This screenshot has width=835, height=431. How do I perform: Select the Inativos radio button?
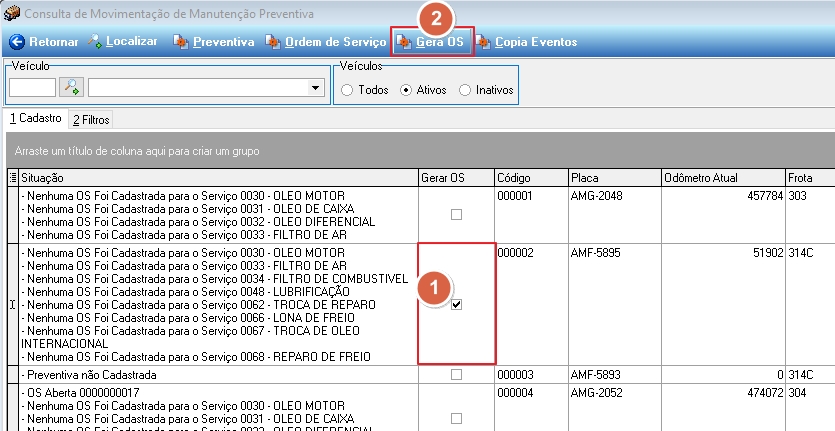point(465,90)
